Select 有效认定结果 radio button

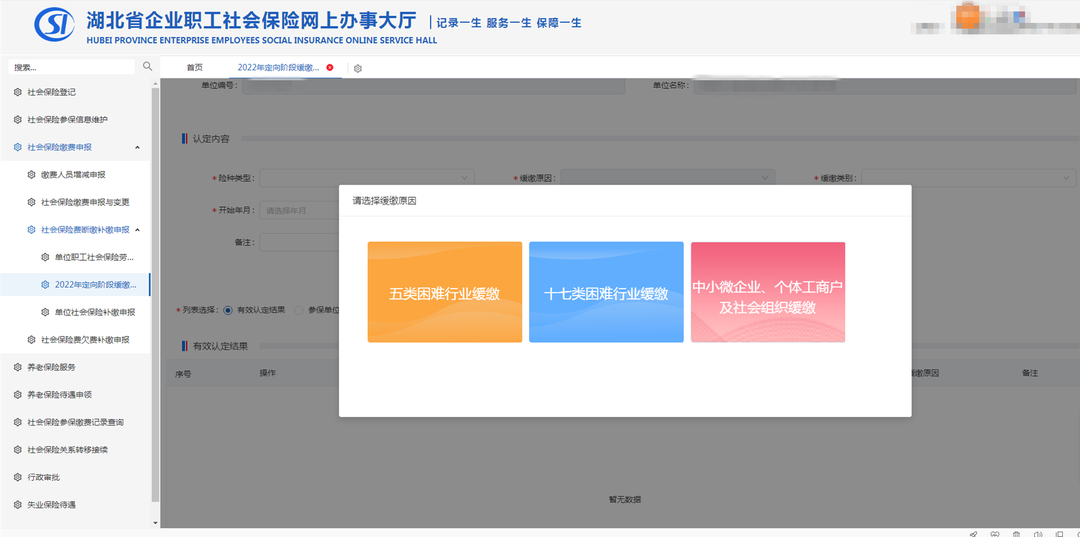coord(228,310)
